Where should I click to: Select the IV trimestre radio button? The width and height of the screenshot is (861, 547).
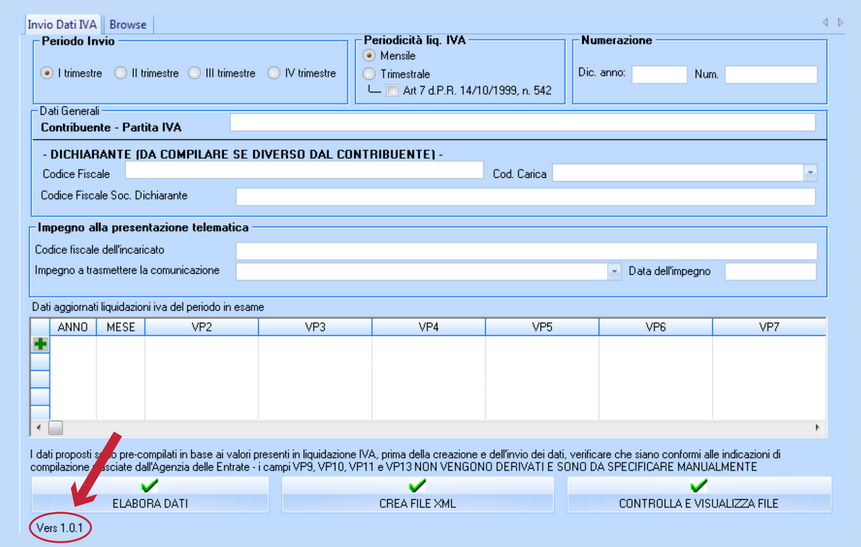273,73
